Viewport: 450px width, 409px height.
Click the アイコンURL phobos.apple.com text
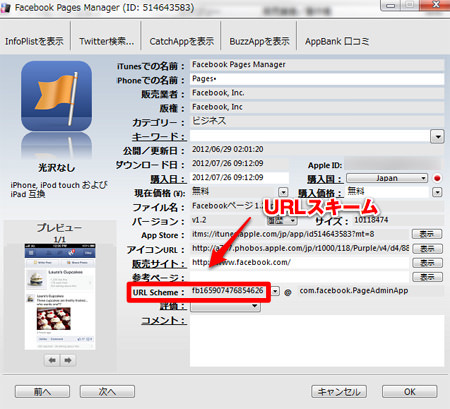tap(300, 248)
